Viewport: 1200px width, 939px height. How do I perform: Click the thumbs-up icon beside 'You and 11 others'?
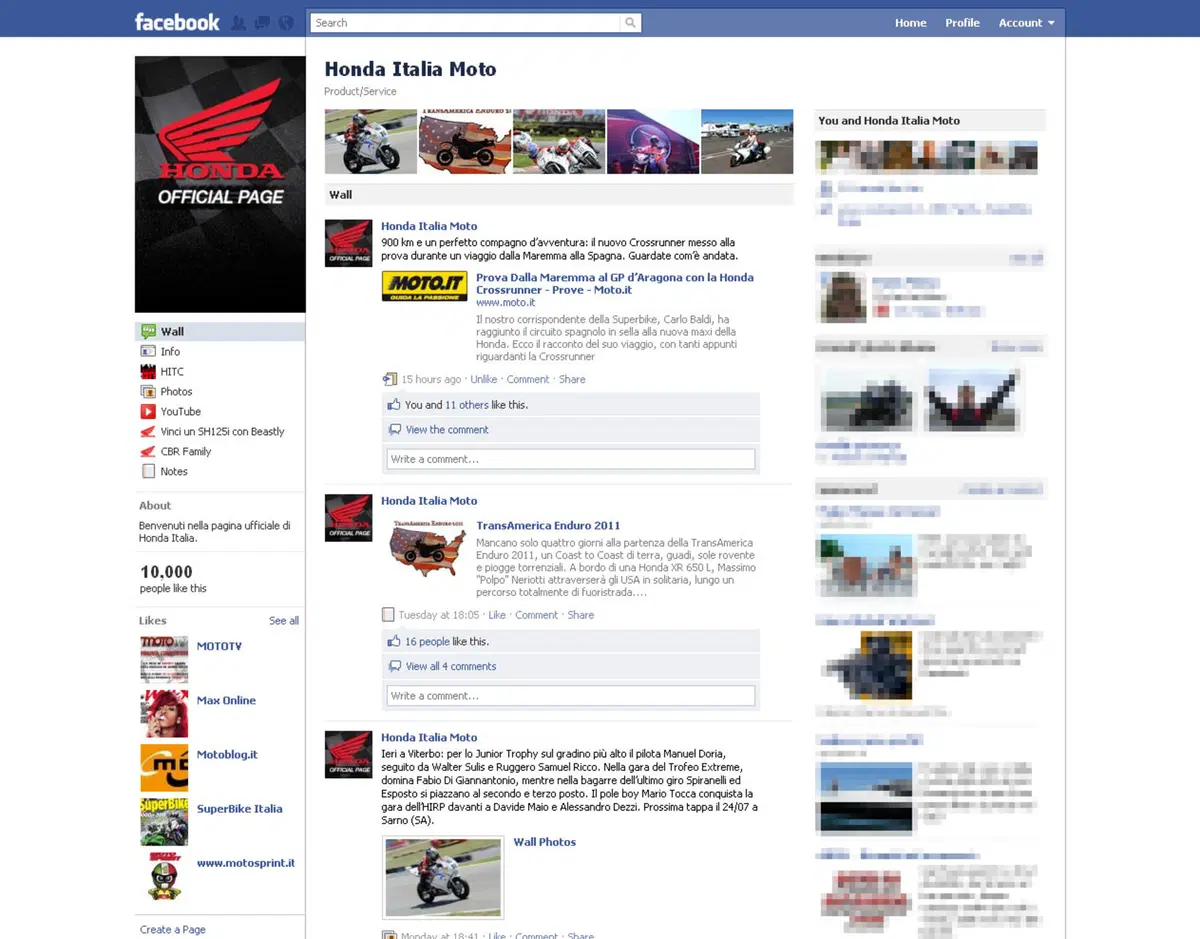pos(394,405)
